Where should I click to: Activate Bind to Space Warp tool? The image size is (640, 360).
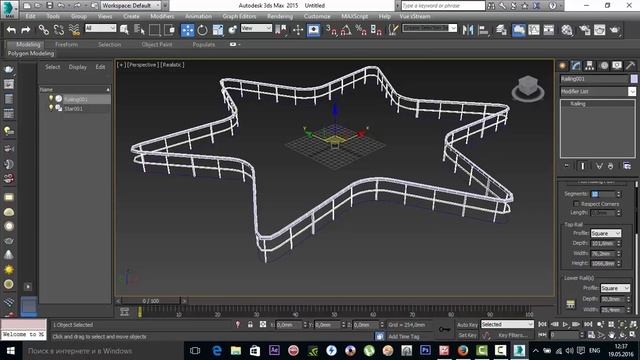(74, 30)
